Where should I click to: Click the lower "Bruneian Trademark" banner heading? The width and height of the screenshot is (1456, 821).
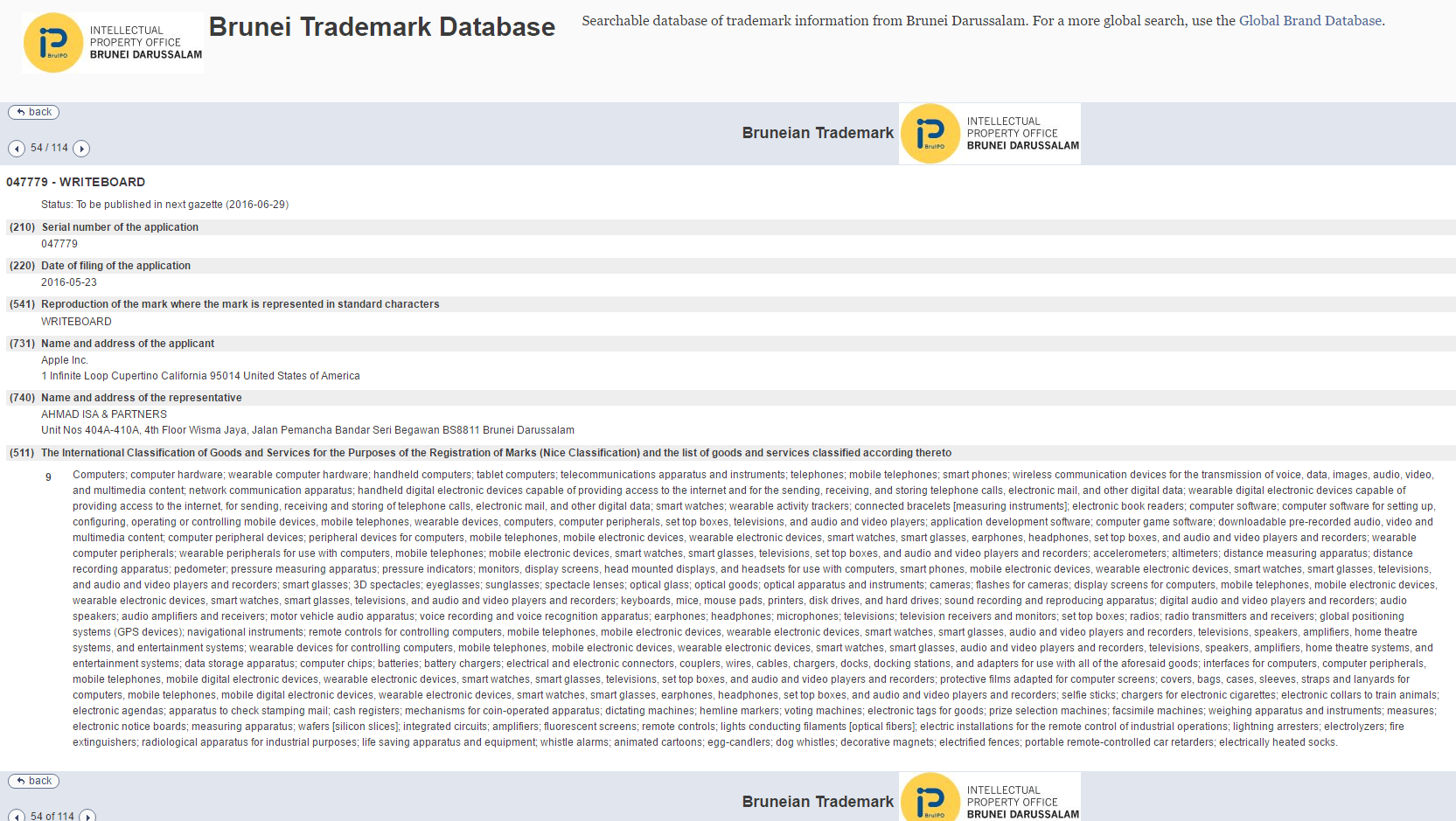click(x=818, y=802)
